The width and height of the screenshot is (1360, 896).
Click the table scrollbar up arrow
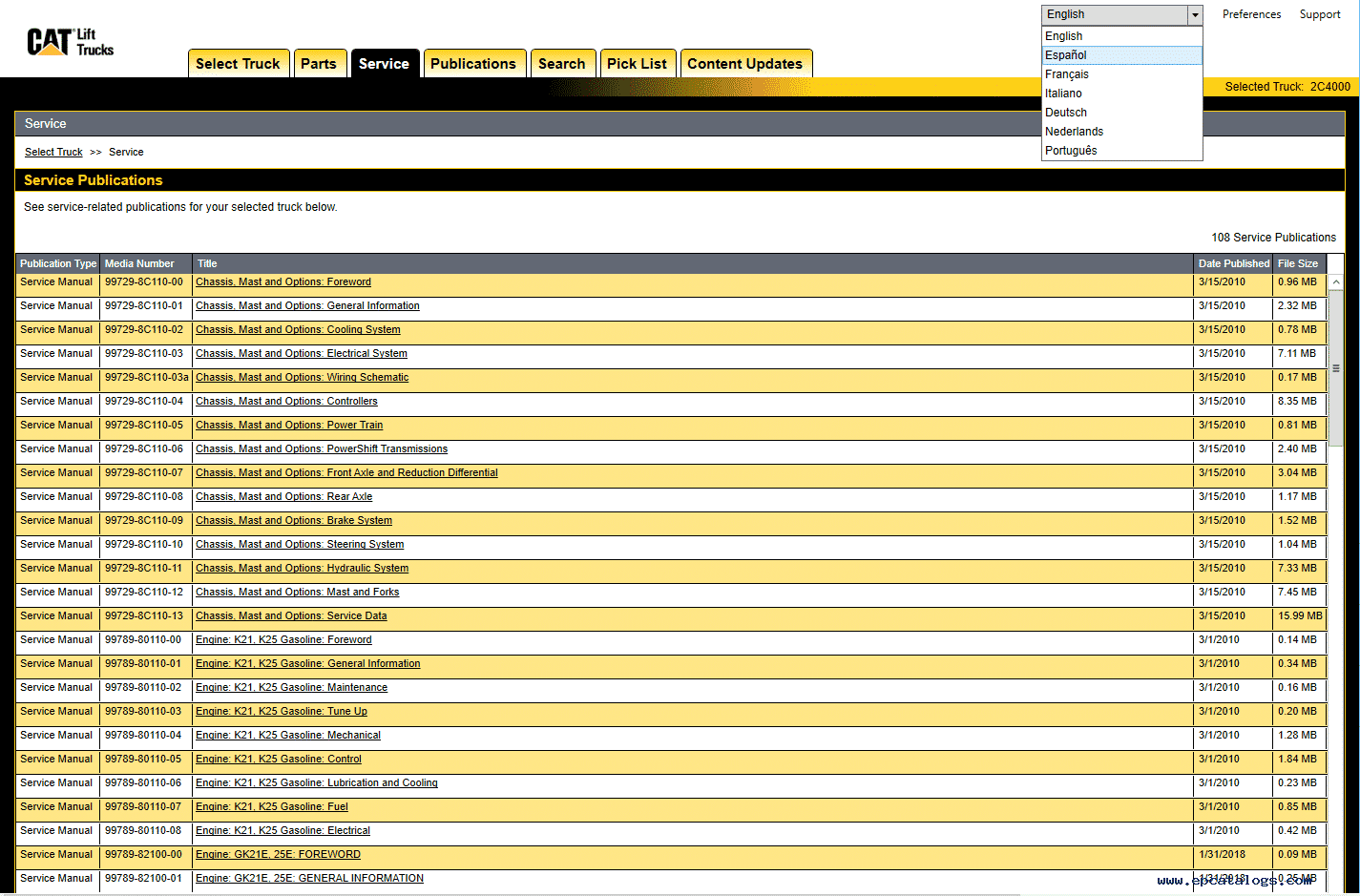(1336, 282)
